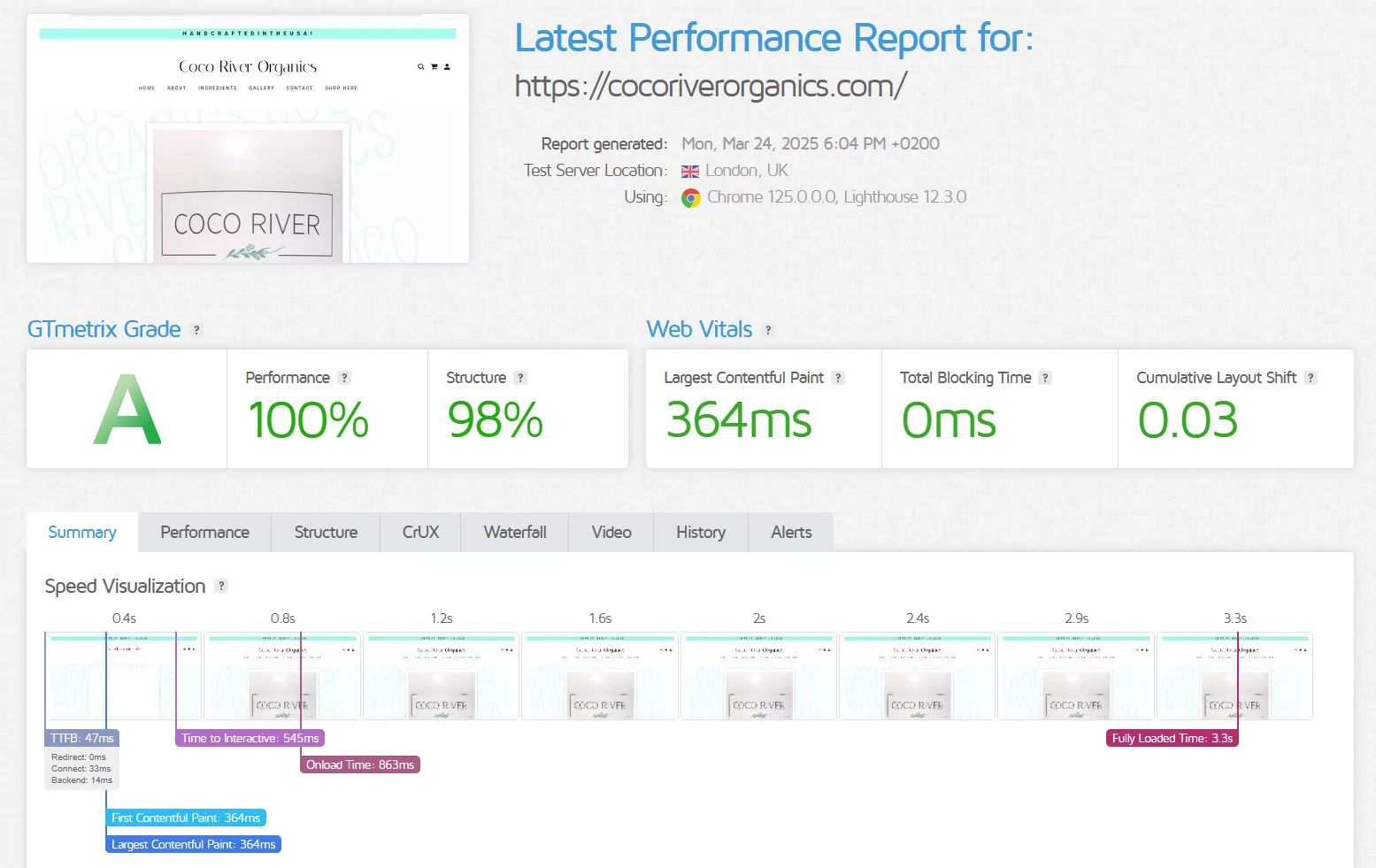Click Speed Visualization help icon

point(221,586)
